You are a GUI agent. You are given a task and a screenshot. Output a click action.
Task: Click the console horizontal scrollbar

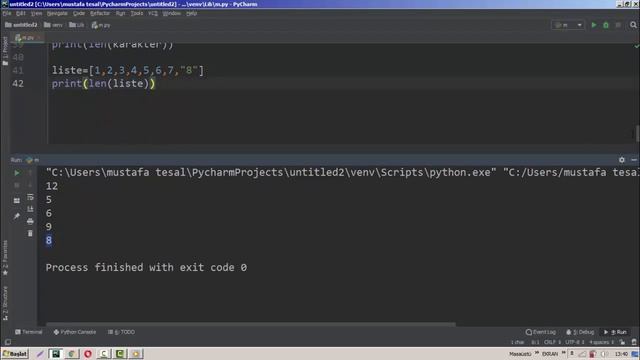click(251, 324)
